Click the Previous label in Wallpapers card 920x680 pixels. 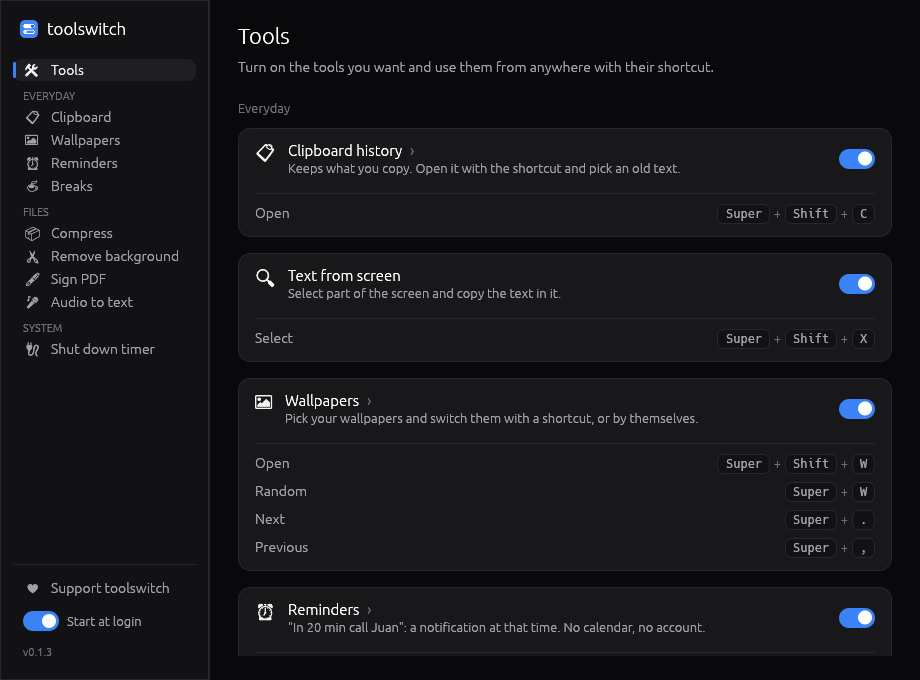(x=282, y=547)
